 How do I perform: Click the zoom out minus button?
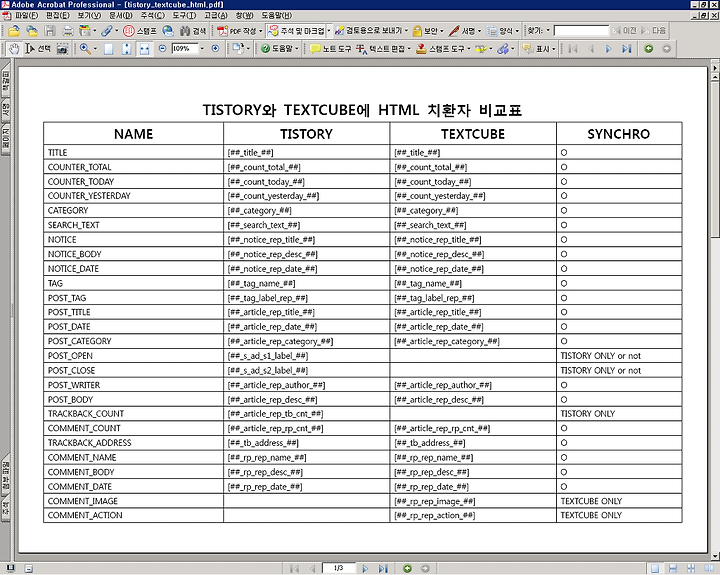pyautogui.click(x=162, y=48)
